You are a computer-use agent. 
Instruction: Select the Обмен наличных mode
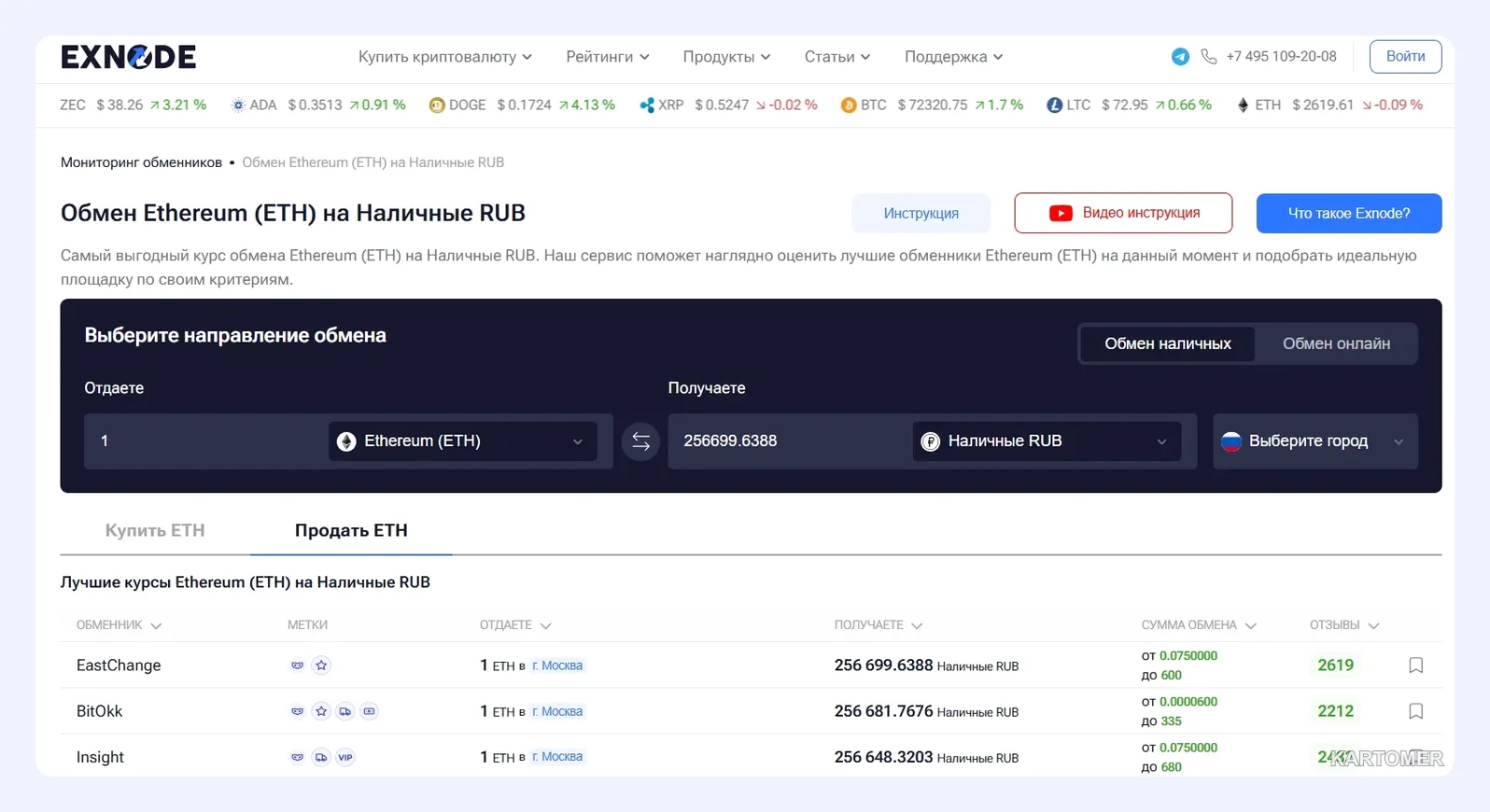1168,344
